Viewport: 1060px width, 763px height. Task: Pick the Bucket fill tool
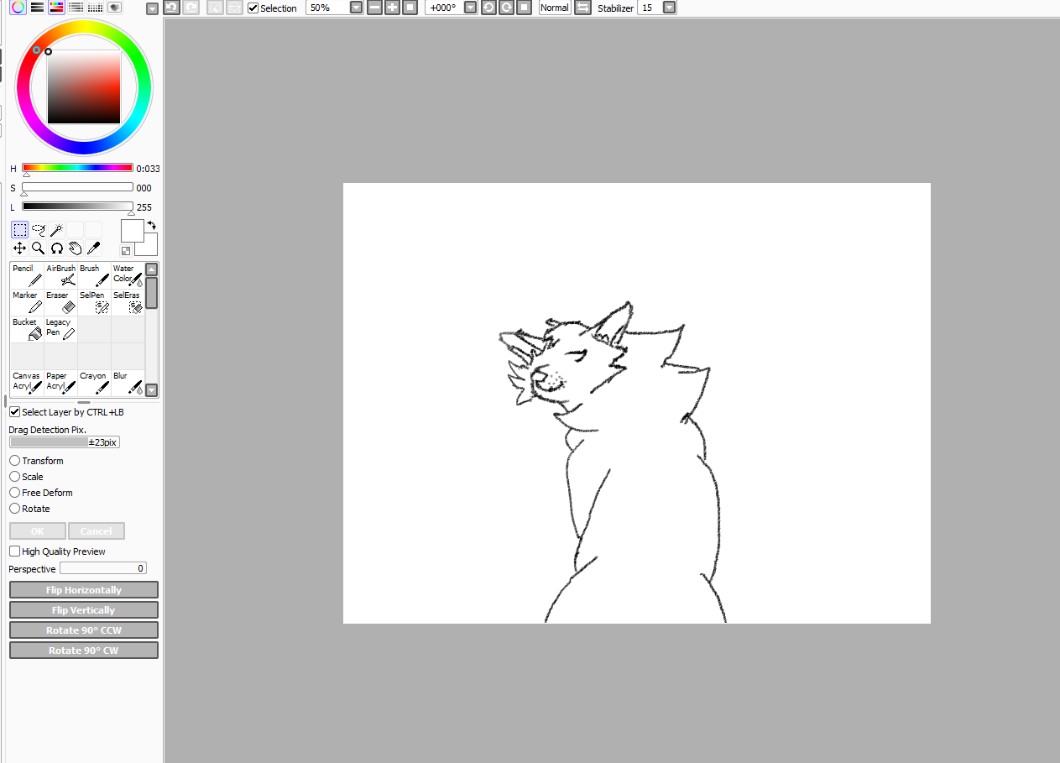coord(27,329)
